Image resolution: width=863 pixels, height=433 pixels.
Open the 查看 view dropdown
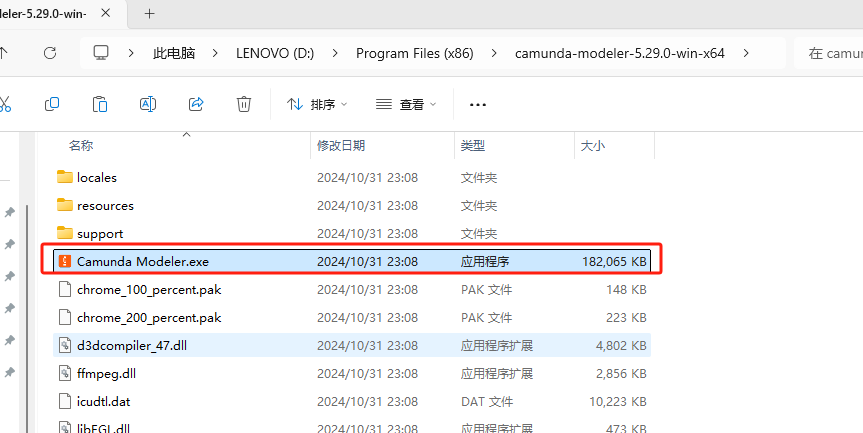[406, 104]
